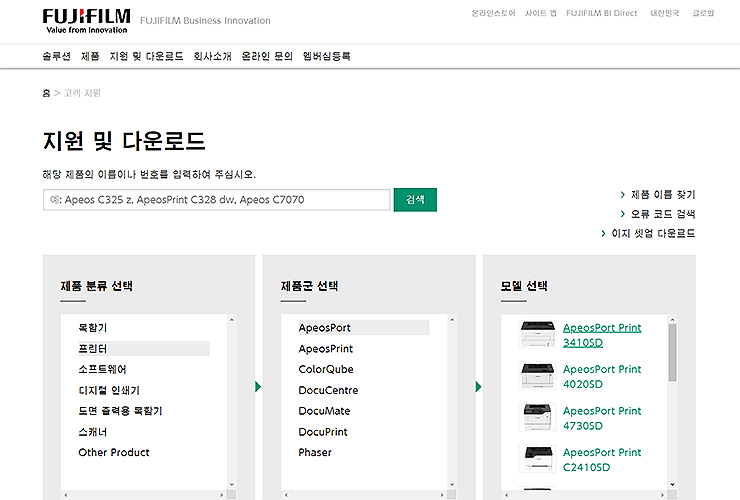The width and height of the screenshot is (740, 500).
Task: Select 프린터 in the product category list
Action: [143, 348]
